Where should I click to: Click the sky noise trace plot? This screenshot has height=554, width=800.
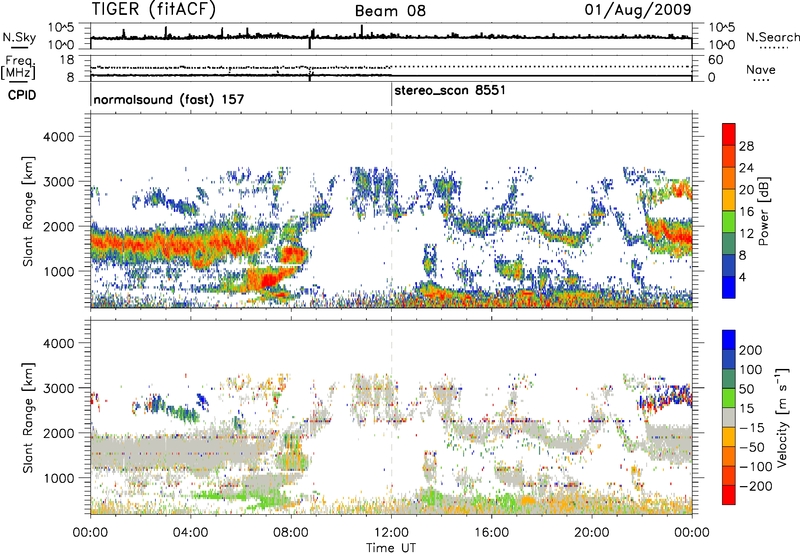pos(391,36)
